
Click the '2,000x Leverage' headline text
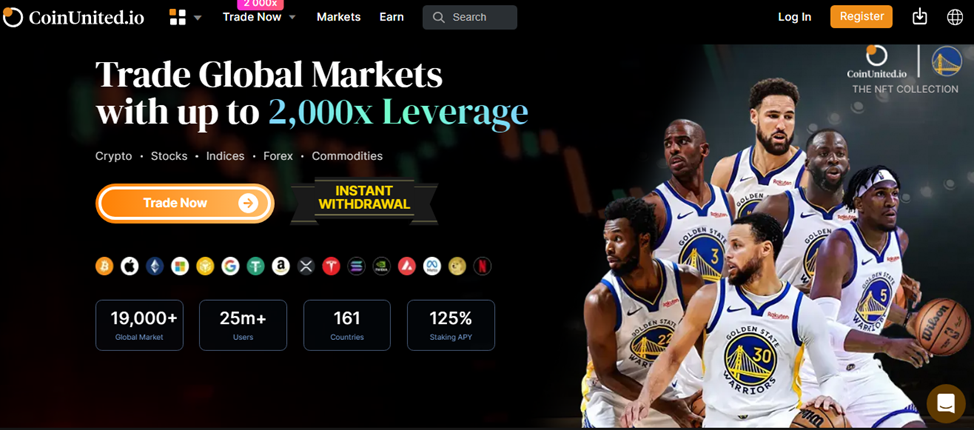coord(398,113)
